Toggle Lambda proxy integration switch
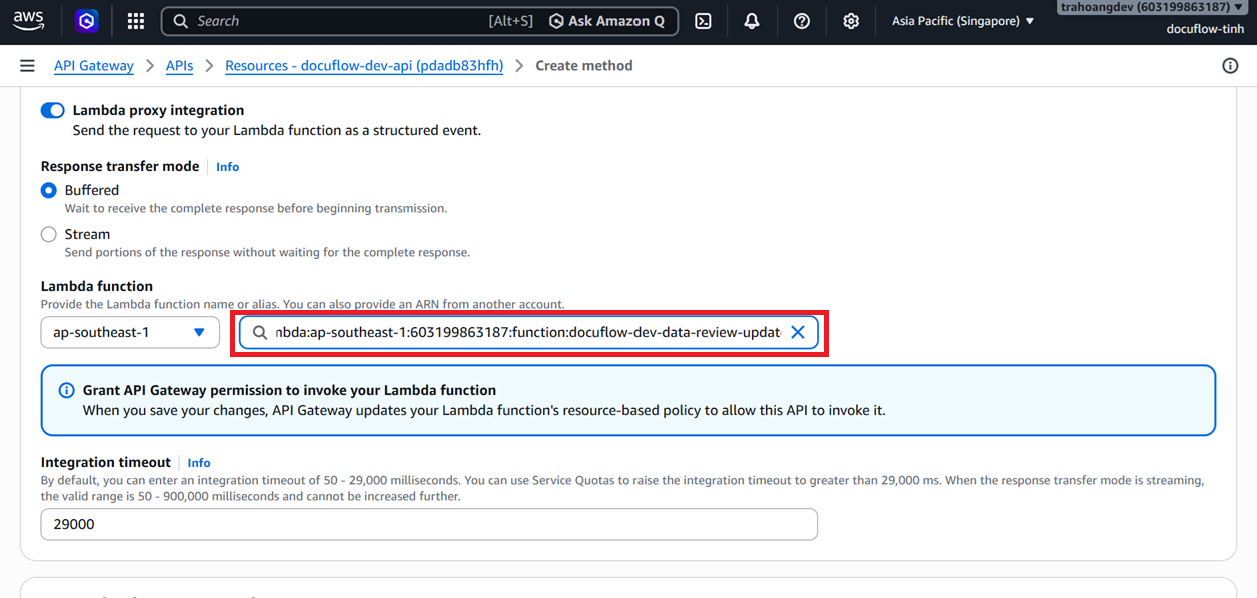Image resolution: width=1257 pixels, height=598 pixels. click(52, 110)
